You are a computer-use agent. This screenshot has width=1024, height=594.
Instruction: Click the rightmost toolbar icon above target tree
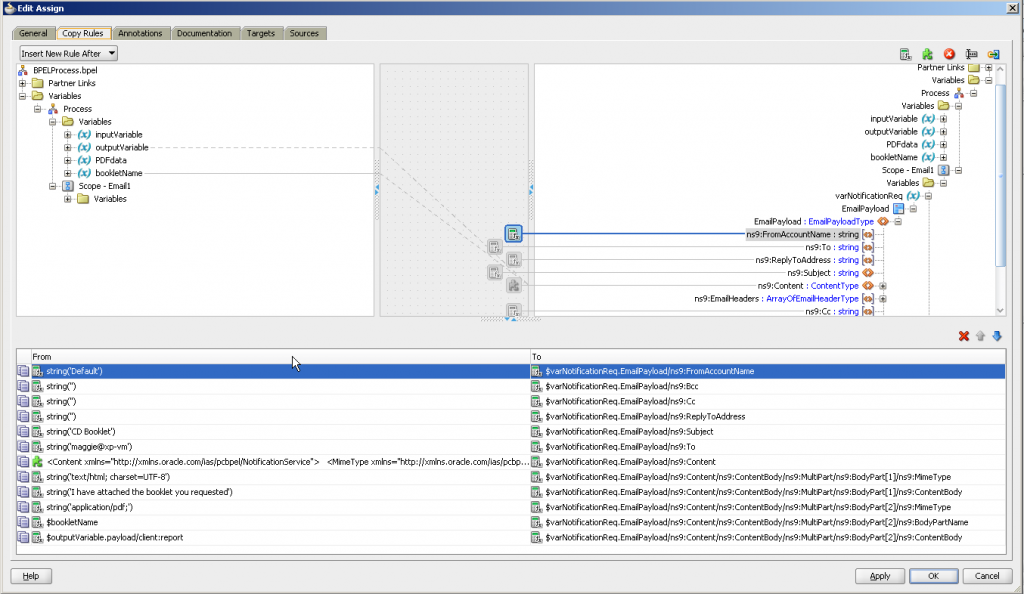tap(993, 54)
